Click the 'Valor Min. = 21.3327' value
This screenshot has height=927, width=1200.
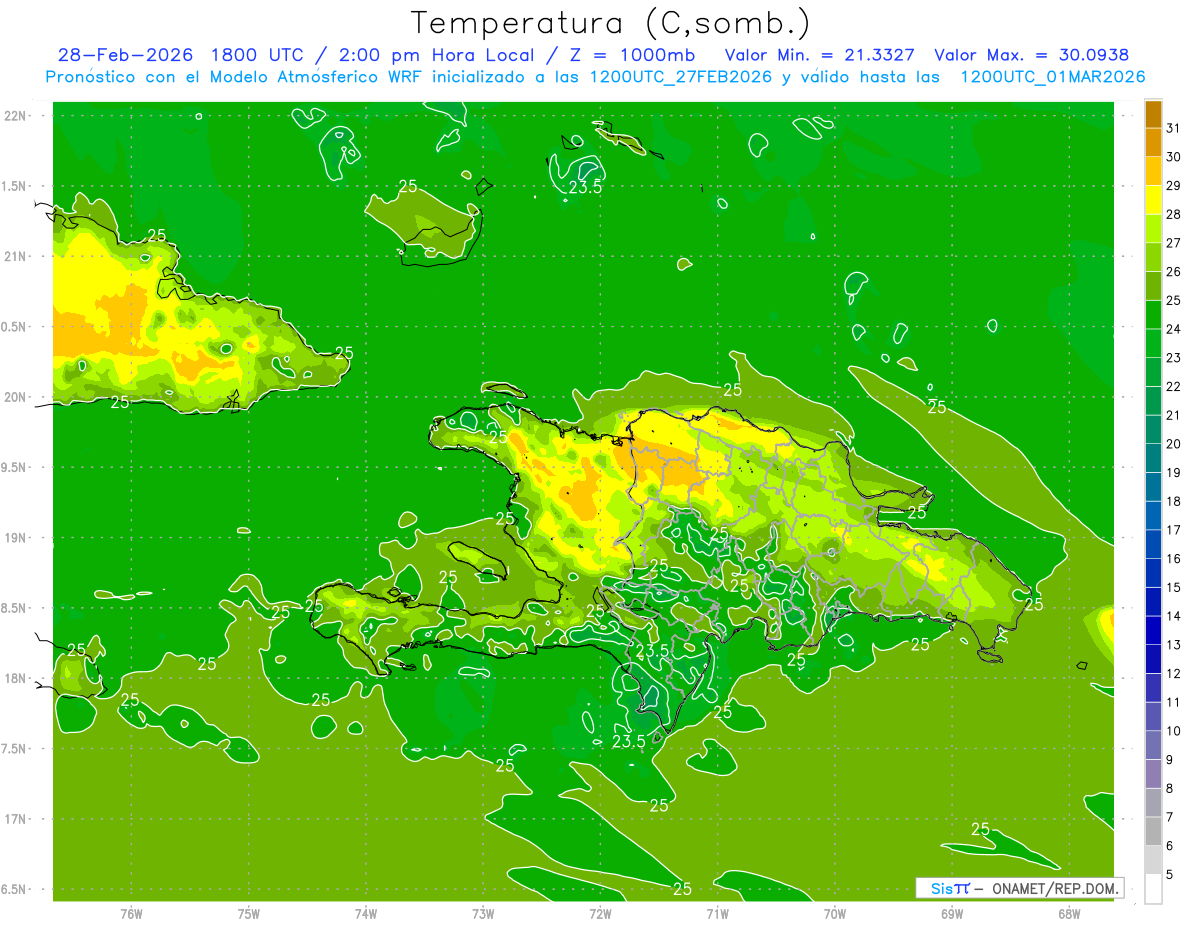(x=819, y=55)
